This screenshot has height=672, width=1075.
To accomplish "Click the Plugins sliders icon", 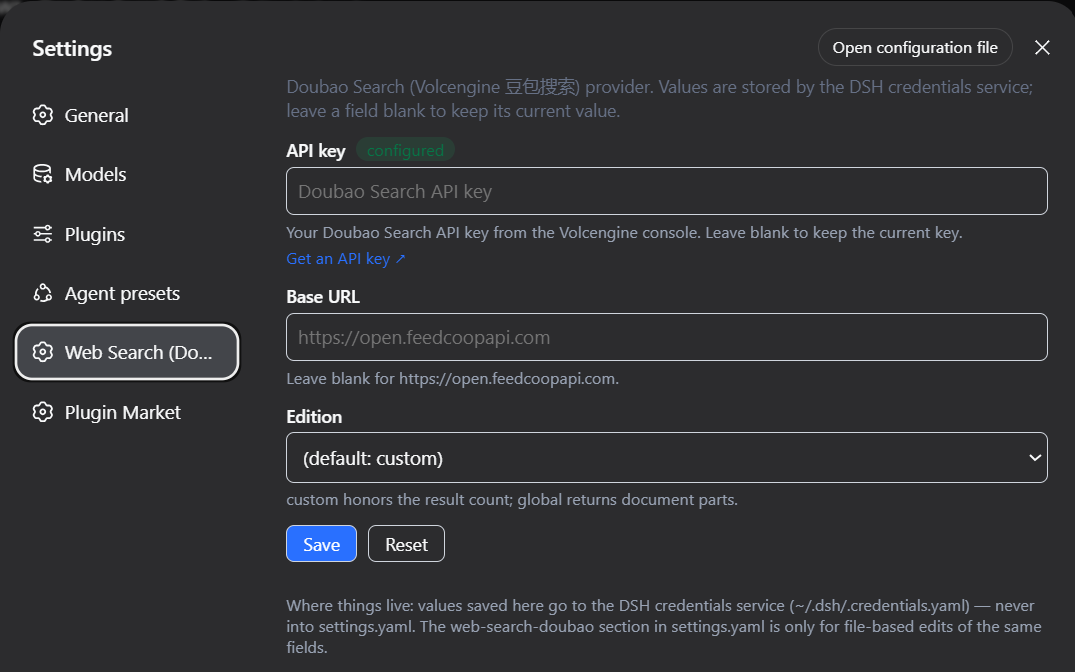I will pyautogui.click(x=43, y=234).
